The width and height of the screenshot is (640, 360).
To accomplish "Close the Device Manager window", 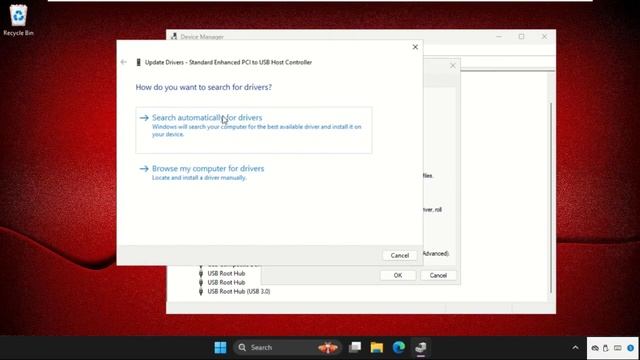I will (x=544, y=36).
